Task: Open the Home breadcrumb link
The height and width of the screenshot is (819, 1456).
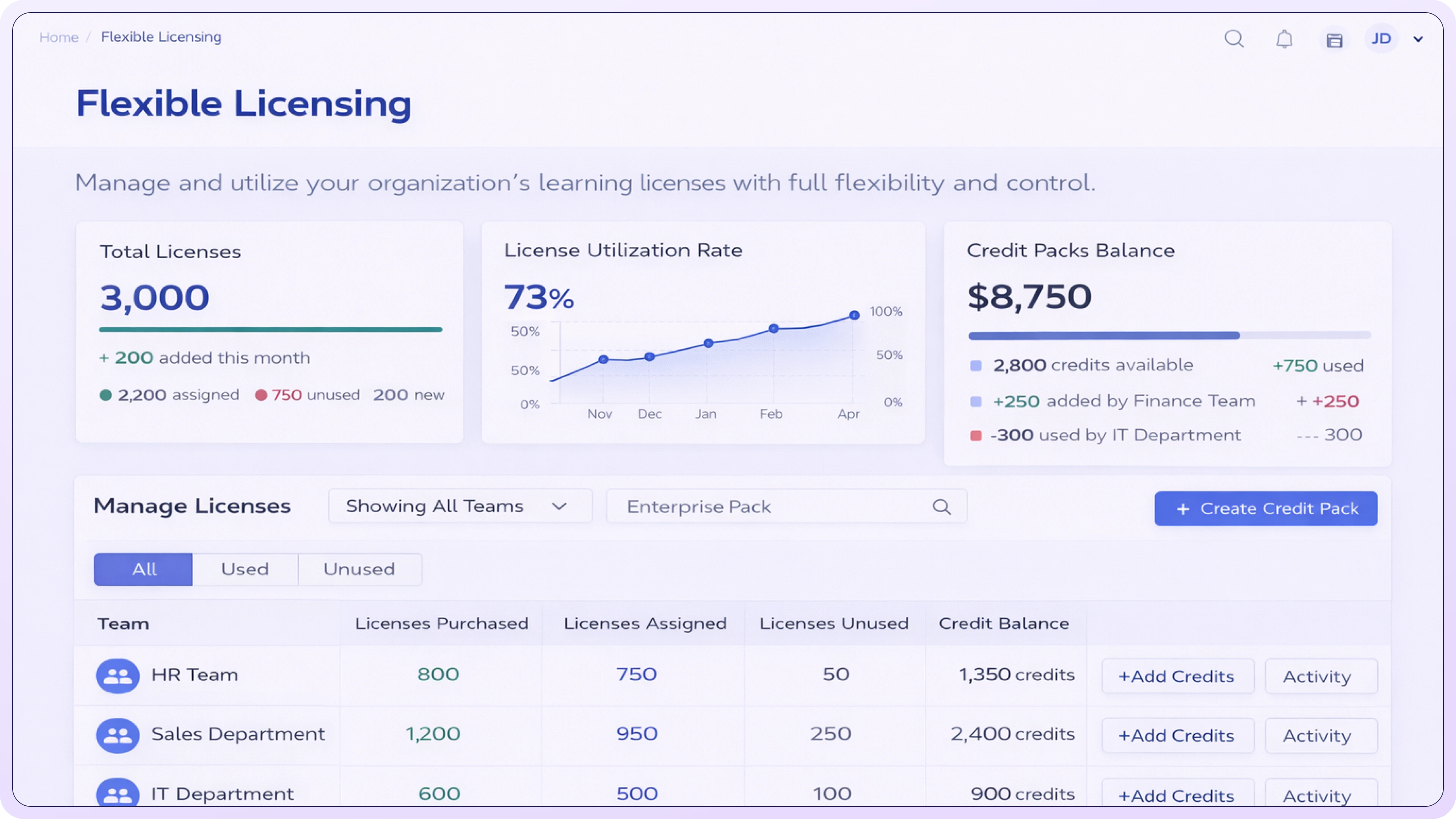Action: click(59, 37)
